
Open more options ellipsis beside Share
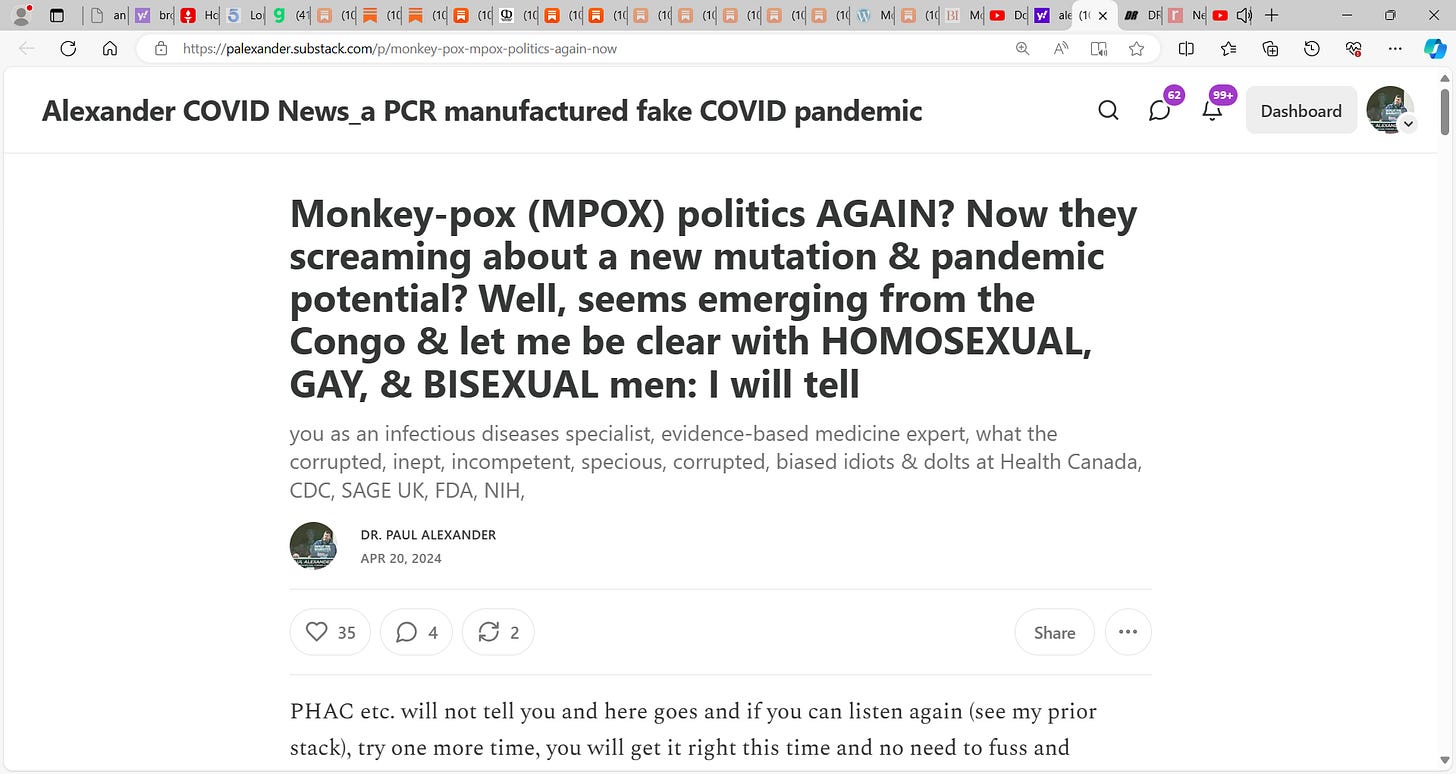pyautogui.click(x=1128, y=632)
